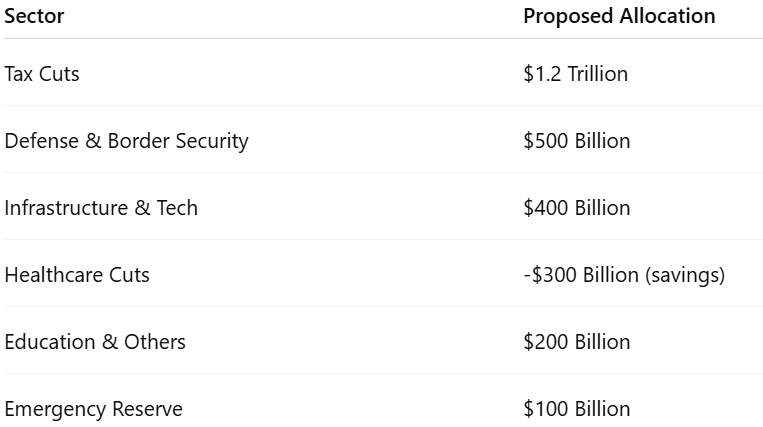This screenshot has height=427, width=763.
Task: Click the word Others in Education row
Action: (155, 342)
